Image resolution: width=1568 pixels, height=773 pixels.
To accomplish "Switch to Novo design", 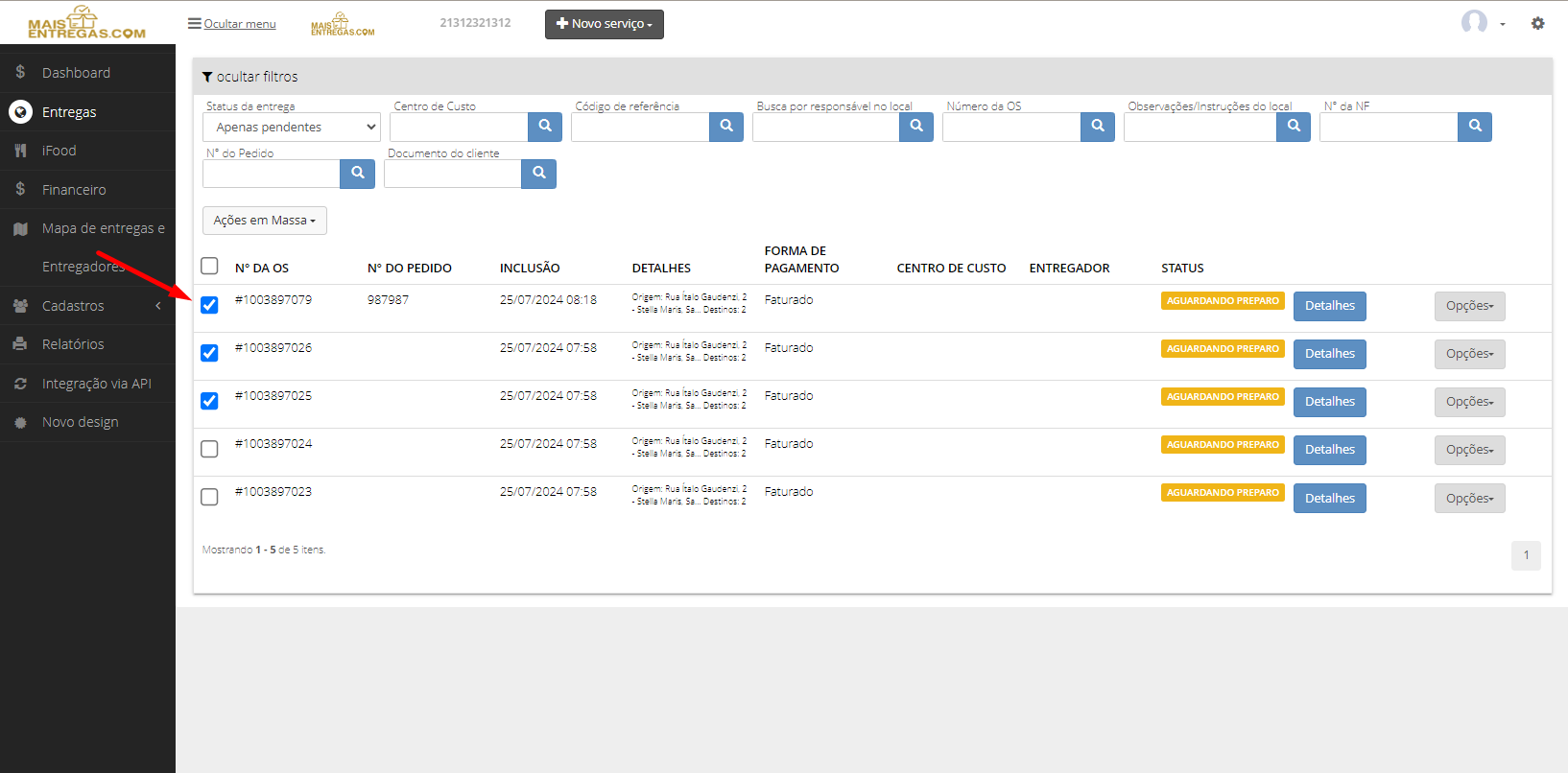I will [x=87, y=422].
